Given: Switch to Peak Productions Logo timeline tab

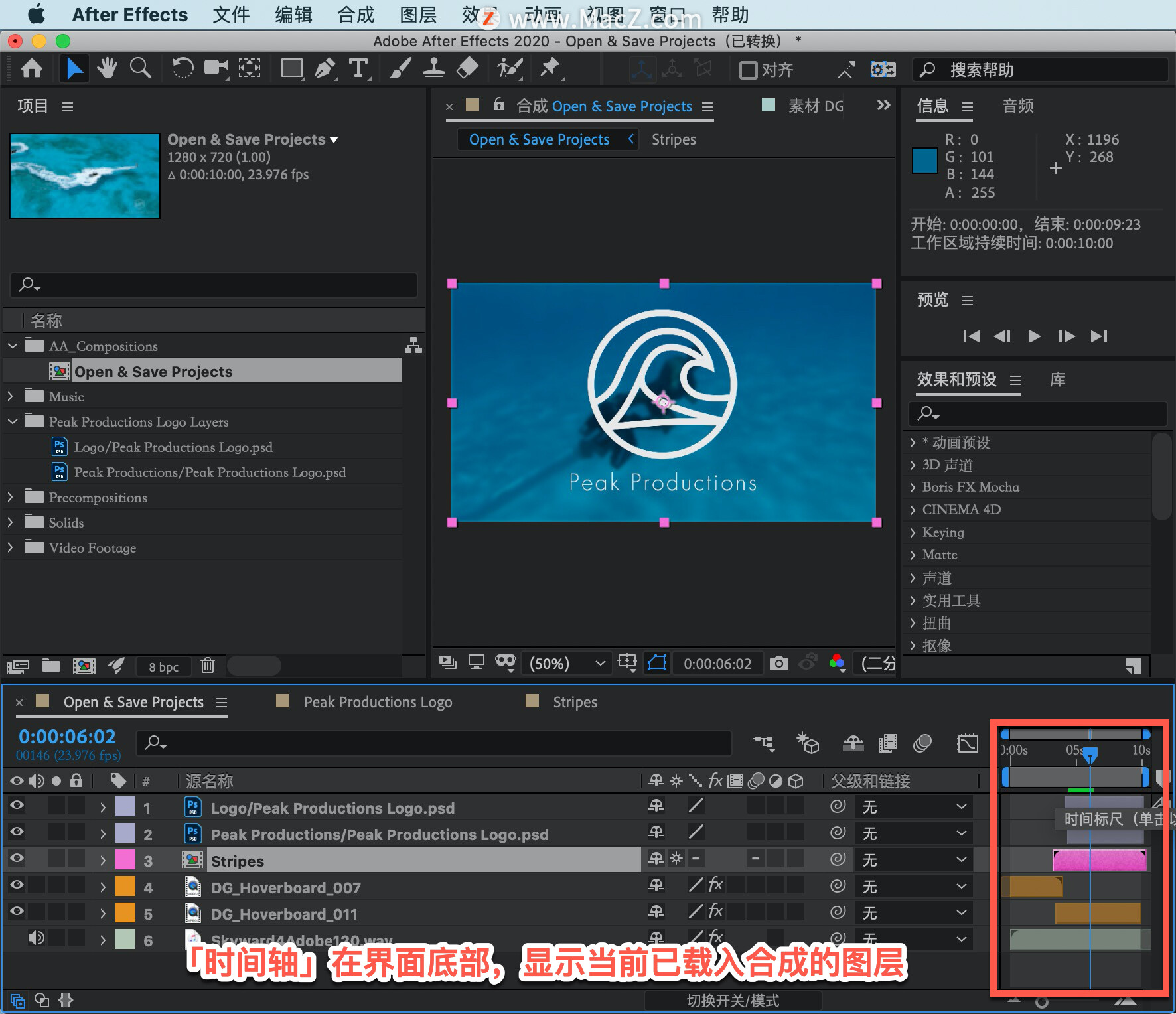Looking at the screenshot, I should click(x=378, y=702).
